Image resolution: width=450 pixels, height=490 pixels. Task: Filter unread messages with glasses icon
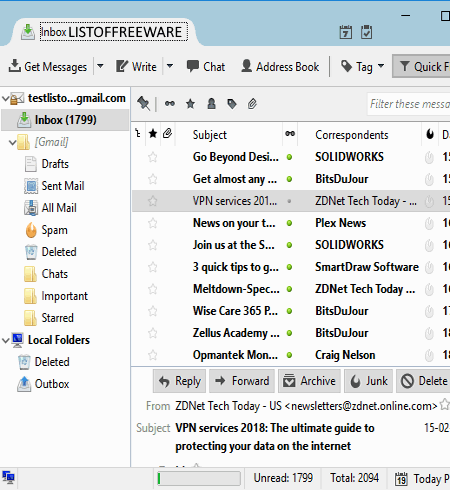pos(170,104)
